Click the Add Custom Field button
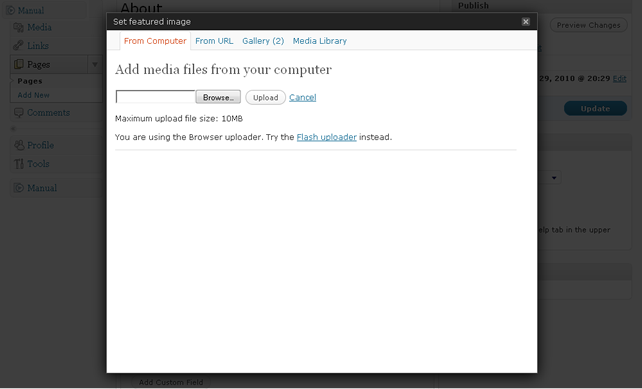This screenshot has height=389, width=642. click(x=171, y=382)
